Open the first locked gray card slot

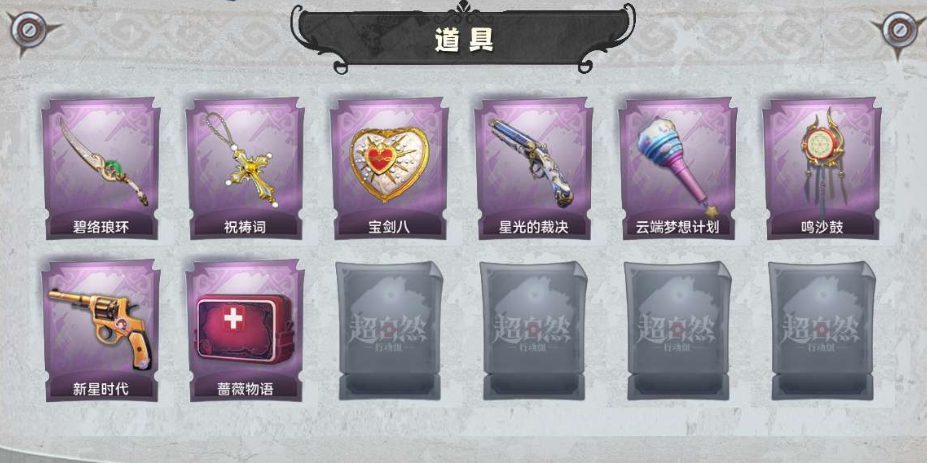(389, 331)
